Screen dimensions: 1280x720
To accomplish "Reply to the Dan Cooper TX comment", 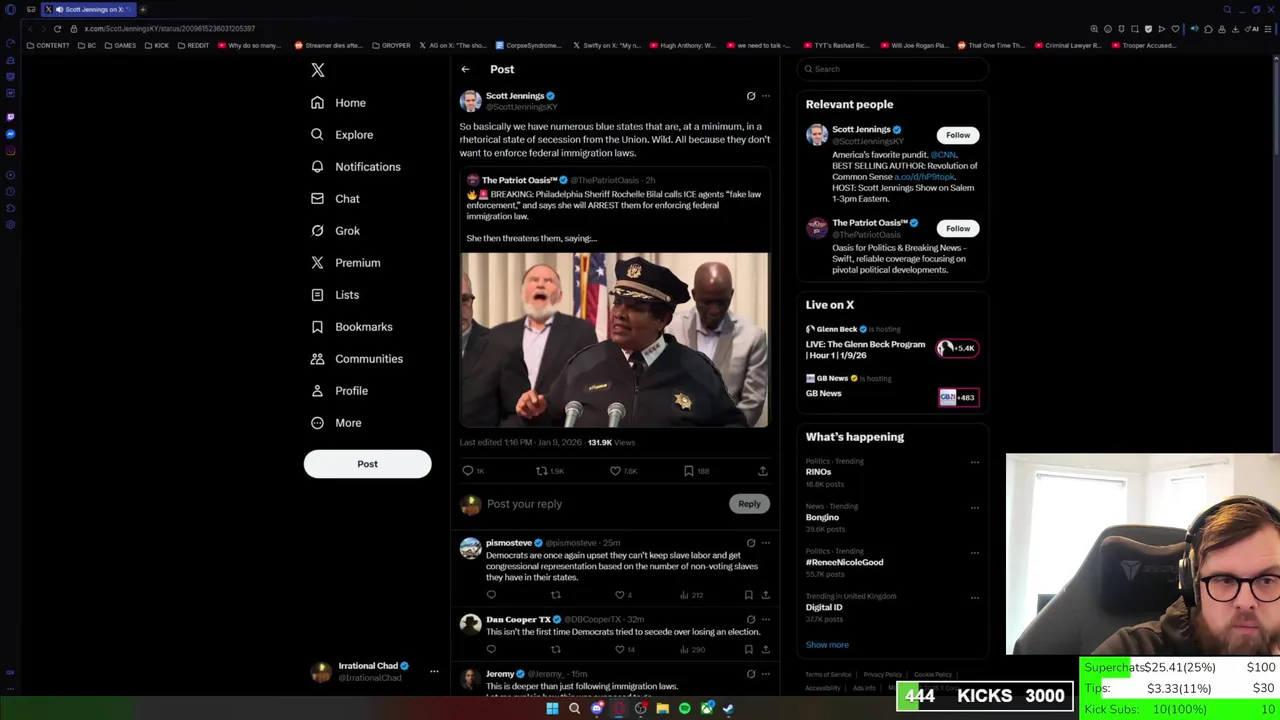I will [x=491, y=650].
